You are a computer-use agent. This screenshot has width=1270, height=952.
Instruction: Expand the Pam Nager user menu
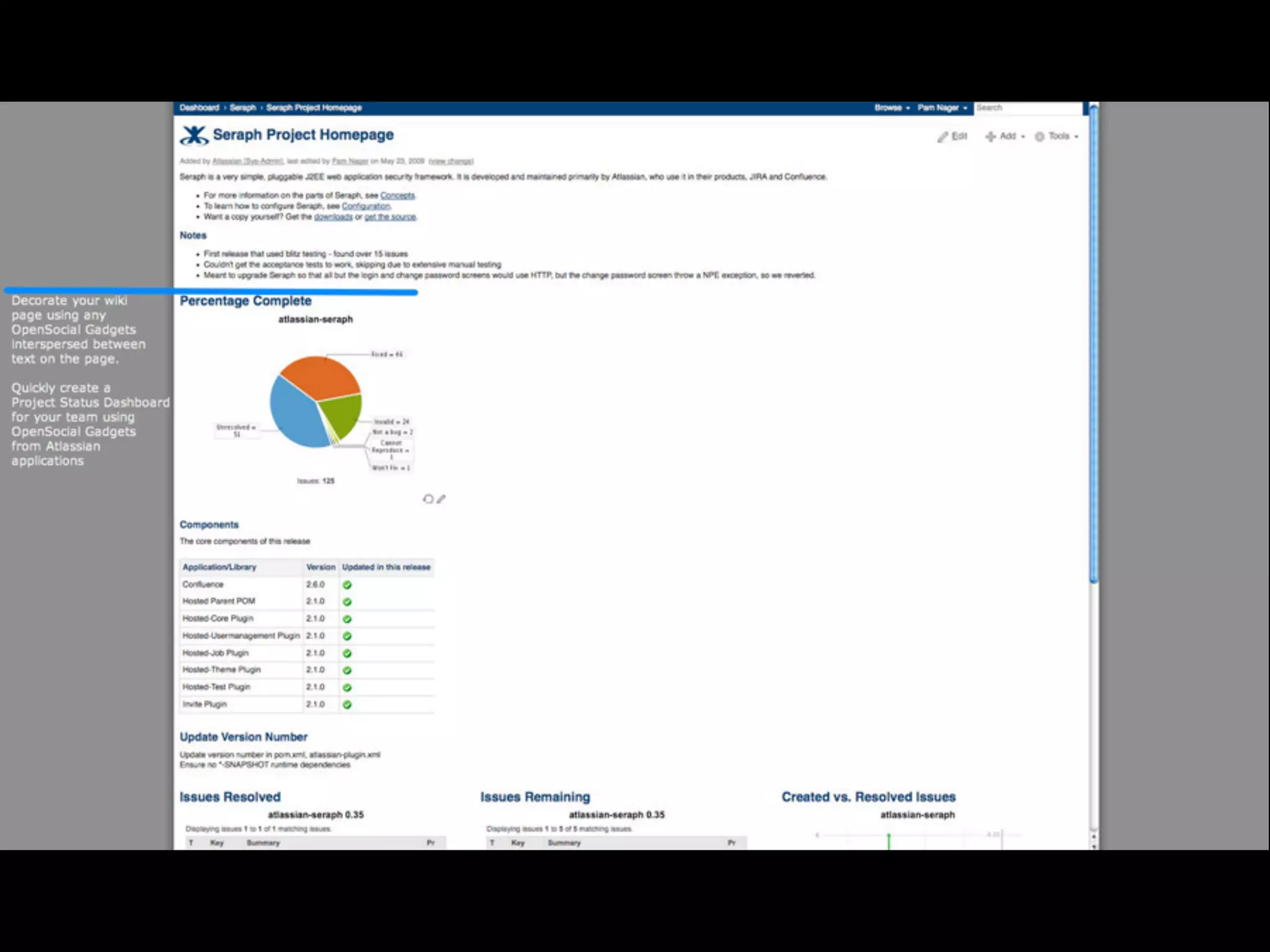pyautogui.click(x=941, y=108)
